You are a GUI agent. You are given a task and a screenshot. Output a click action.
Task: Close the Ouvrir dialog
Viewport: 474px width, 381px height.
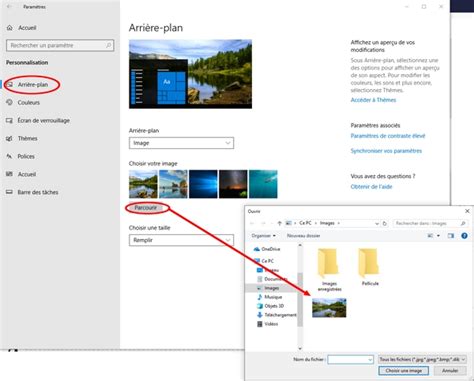[x=467, y=211]
